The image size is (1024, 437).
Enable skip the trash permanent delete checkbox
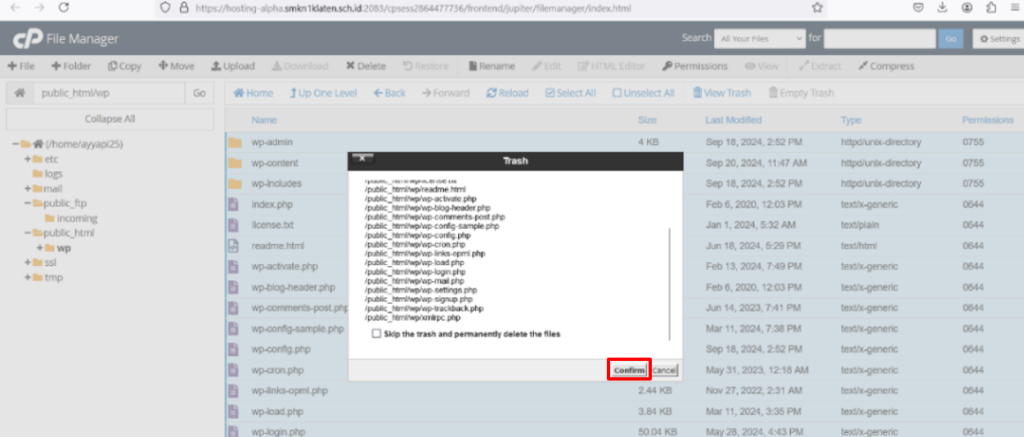(x=376, y=333)
